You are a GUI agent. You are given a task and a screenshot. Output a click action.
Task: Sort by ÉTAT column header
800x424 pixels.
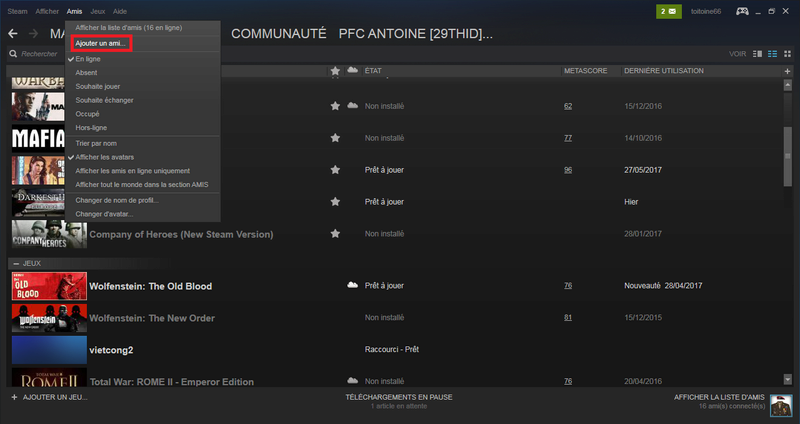pos(373,71)
